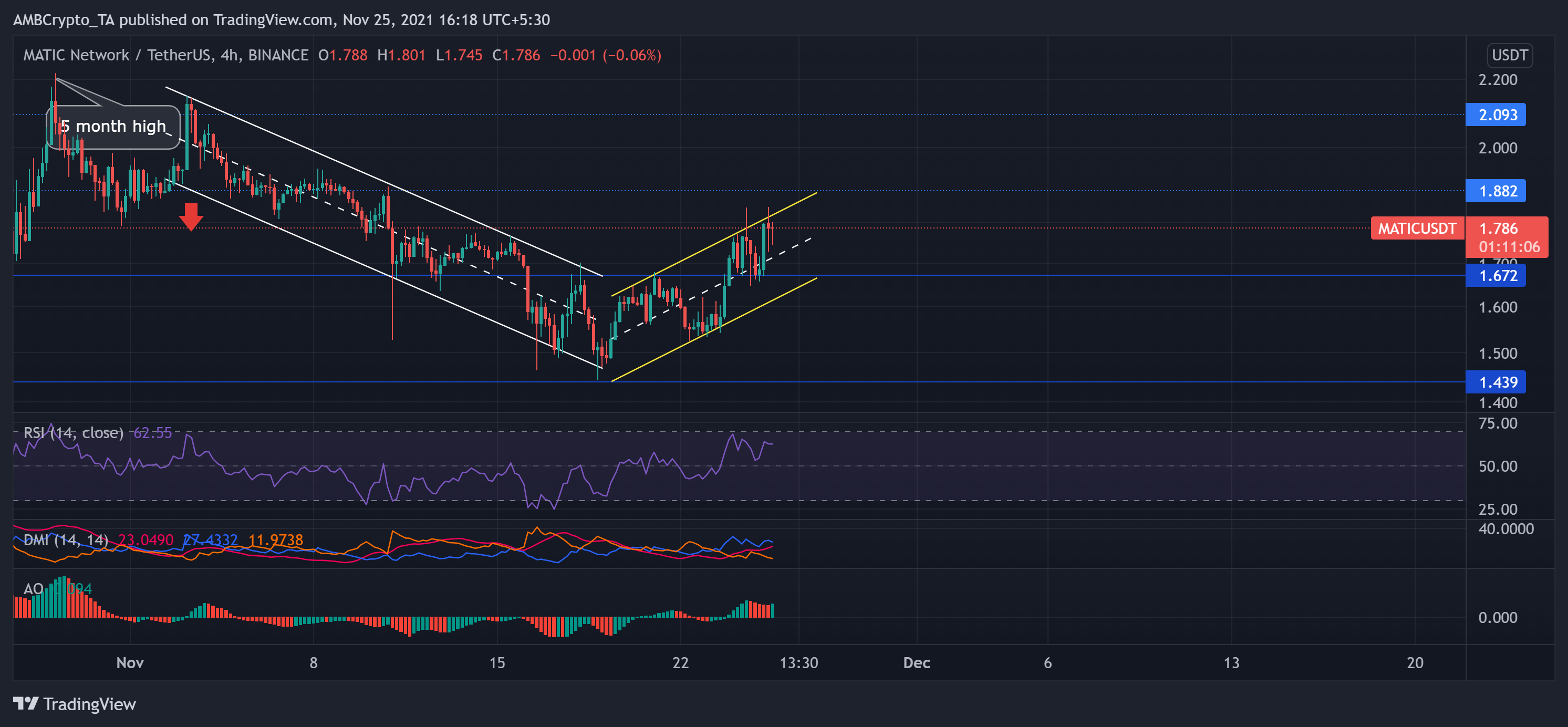Click the TradingView logo
The image size is (1568, 727).
tap(74, 704)
